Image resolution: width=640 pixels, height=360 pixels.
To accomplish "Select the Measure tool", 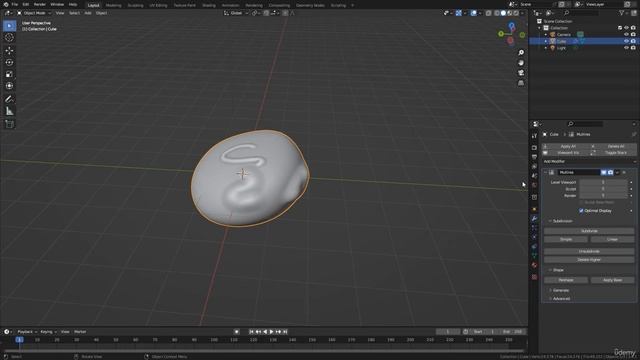I will [9, 111].
